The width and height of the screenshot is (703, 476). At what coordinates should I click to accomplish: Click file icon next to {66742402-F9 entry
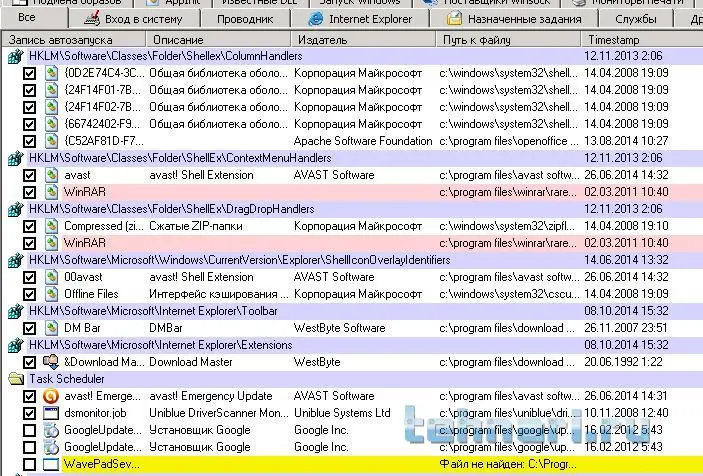tap(51, 124)
